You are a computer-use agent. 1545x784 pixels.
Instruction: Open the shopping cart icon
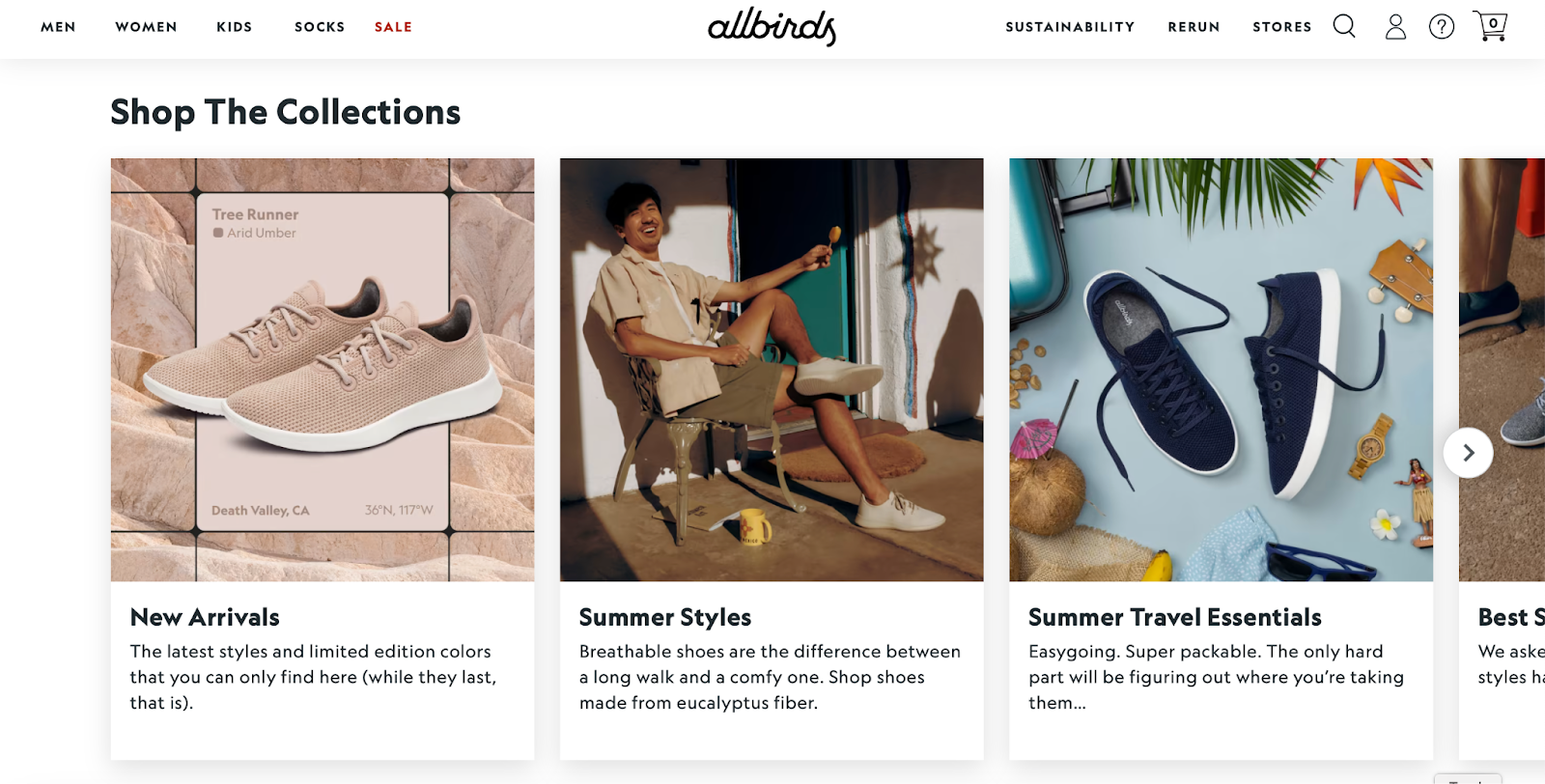tap(1490, 26)
